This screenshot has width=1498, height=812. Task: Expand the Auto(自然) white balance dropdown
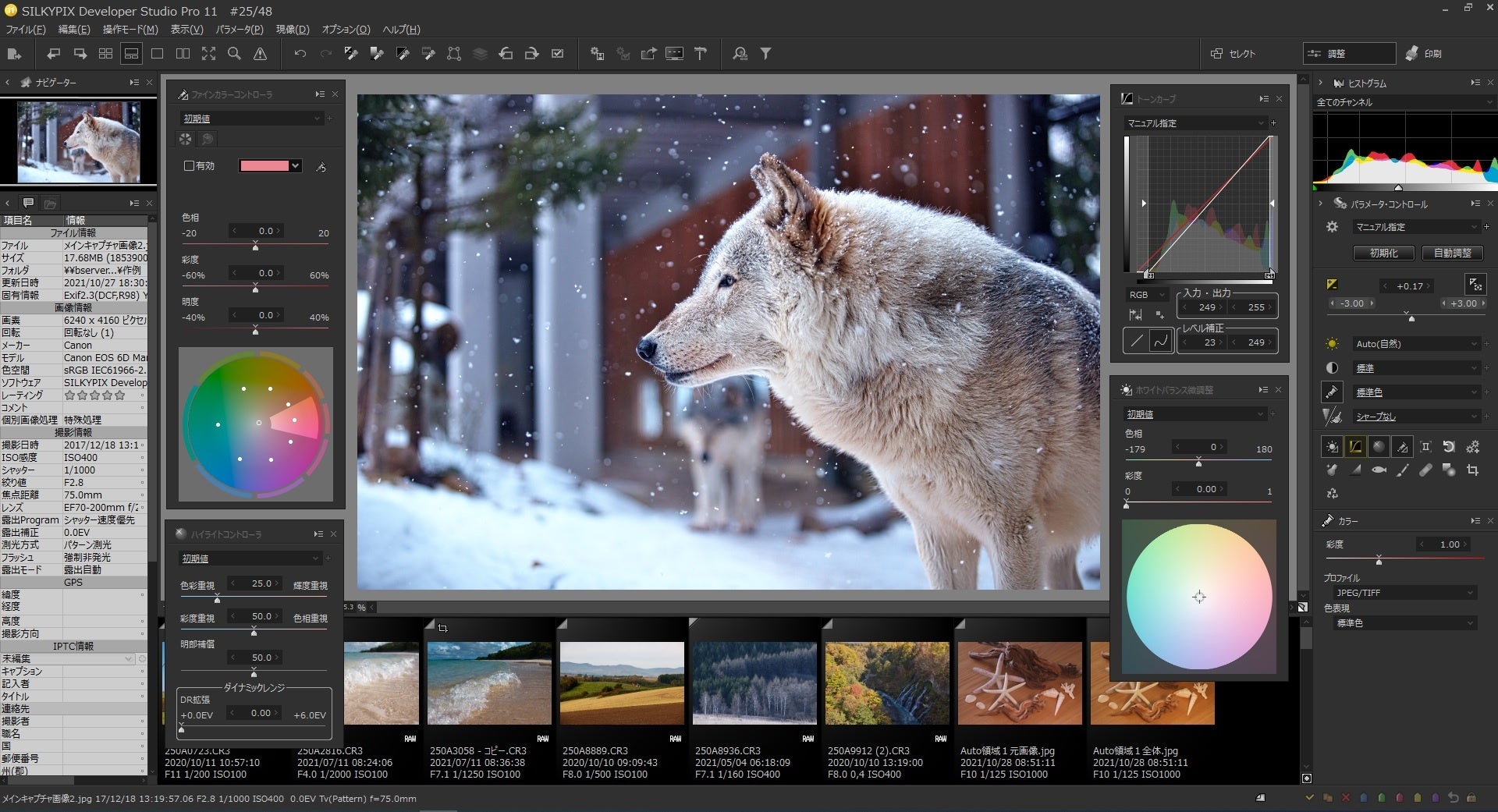coord(1415,344)
